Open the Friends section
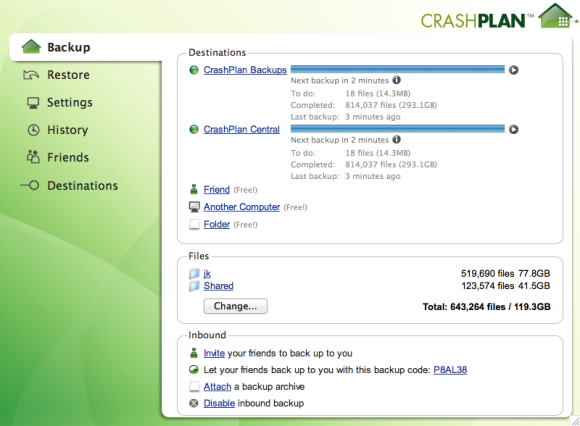The height and width of the screenshot is (426, 580). (68, 158)
